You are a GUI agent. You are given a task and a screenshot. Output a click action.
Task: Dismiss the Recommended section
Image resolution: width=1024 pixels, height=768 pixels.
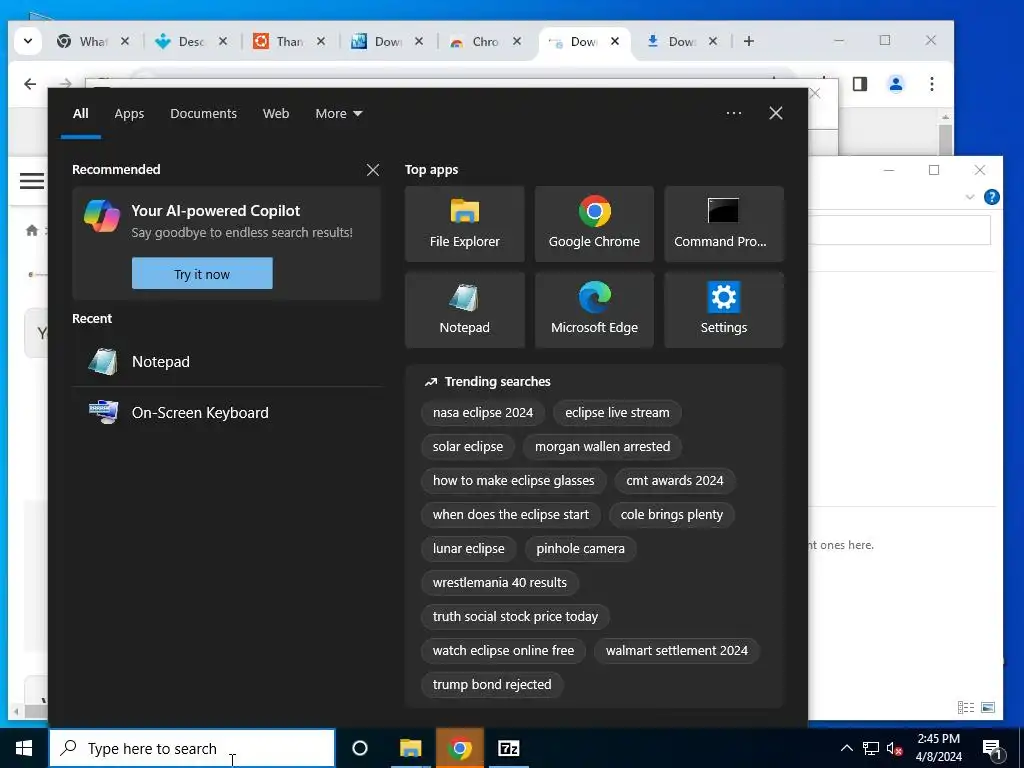click(x=373, y=170)
